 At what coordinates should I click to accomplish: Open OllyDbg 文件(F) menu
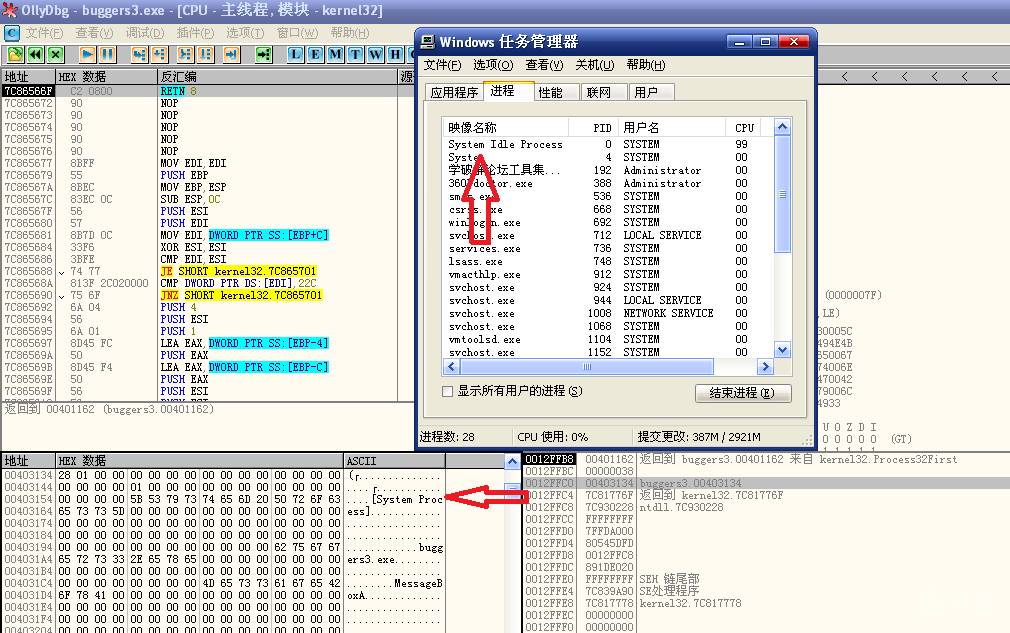point(44,33)
